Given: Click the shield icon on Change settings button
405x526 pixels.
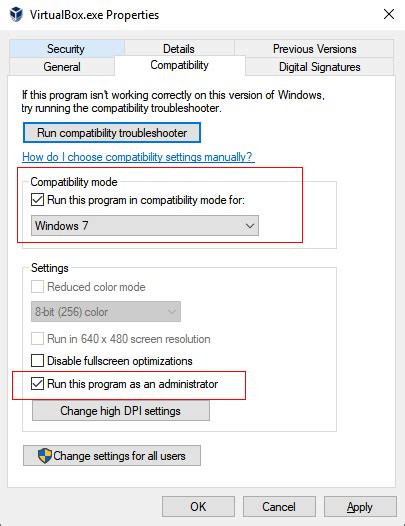Looking at the screenshot, I should click(x=44, y=456).
